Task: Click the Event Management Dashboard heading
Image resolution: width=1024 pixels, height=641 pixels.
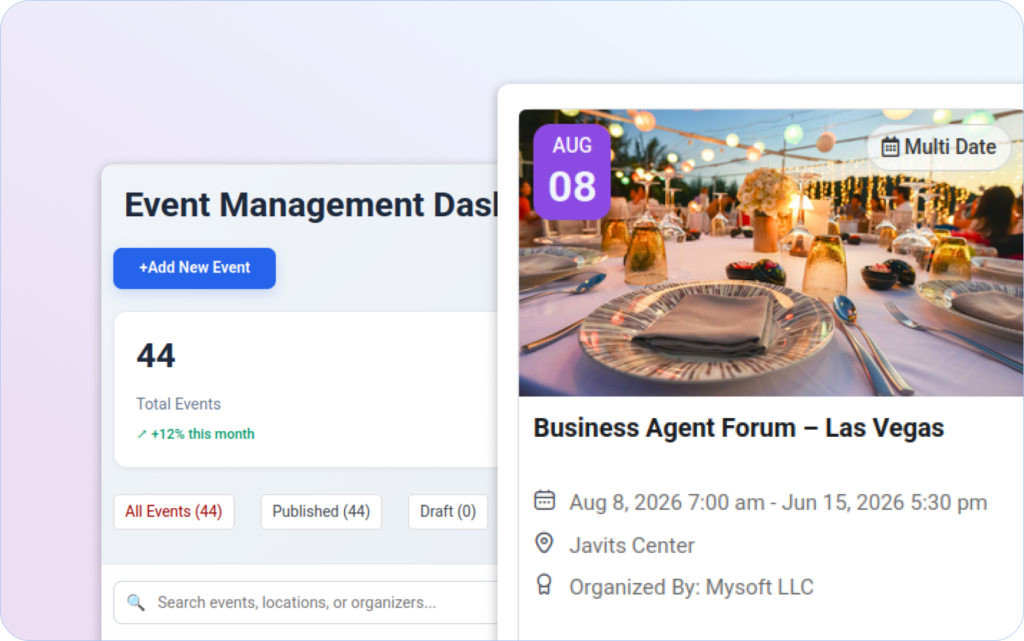Action: click(311, 205)
